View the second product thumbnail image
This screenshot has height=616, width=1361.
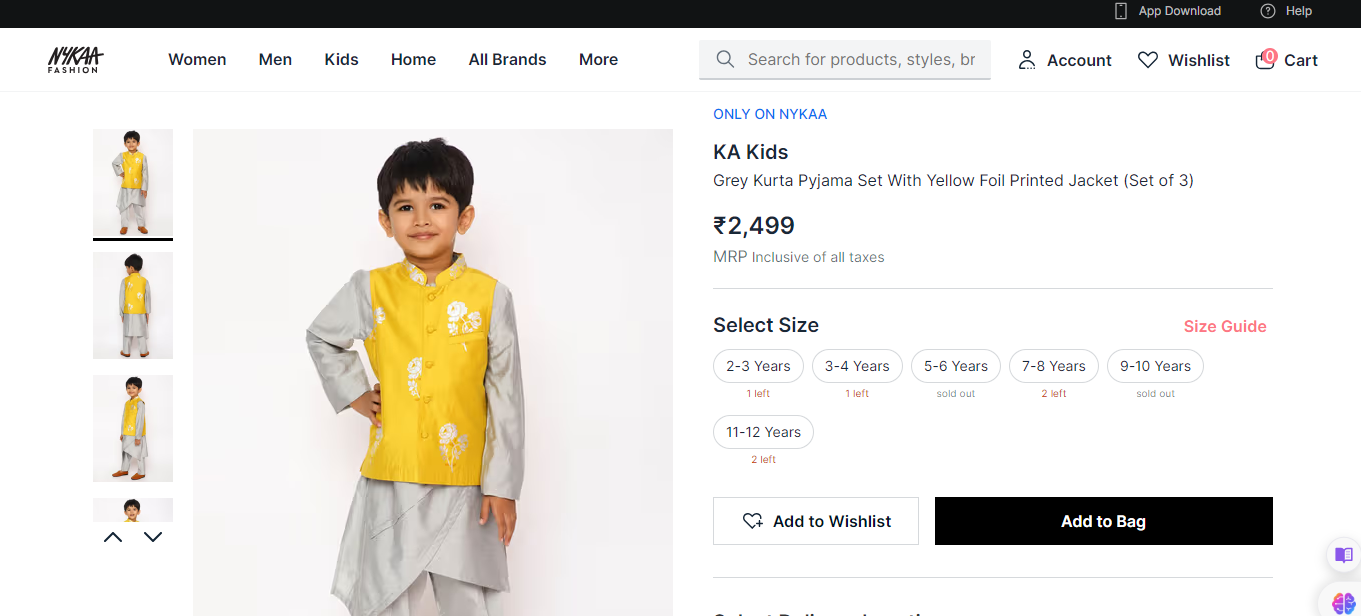tap(133, 305)
